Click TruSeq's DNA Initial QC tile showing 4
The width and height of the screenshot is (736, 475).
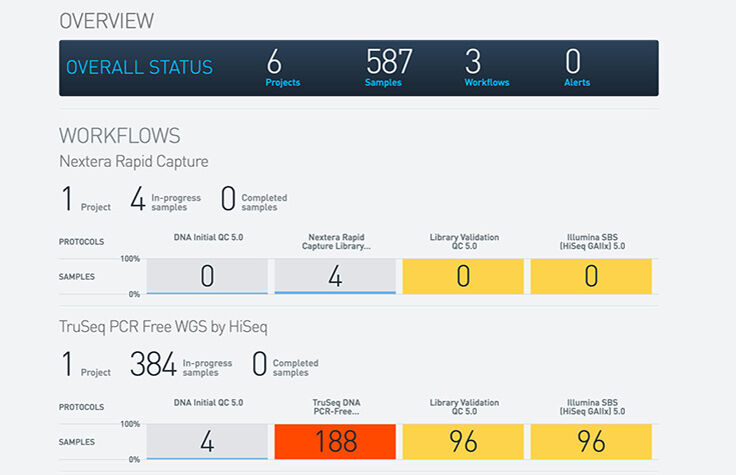pos(207,441)
